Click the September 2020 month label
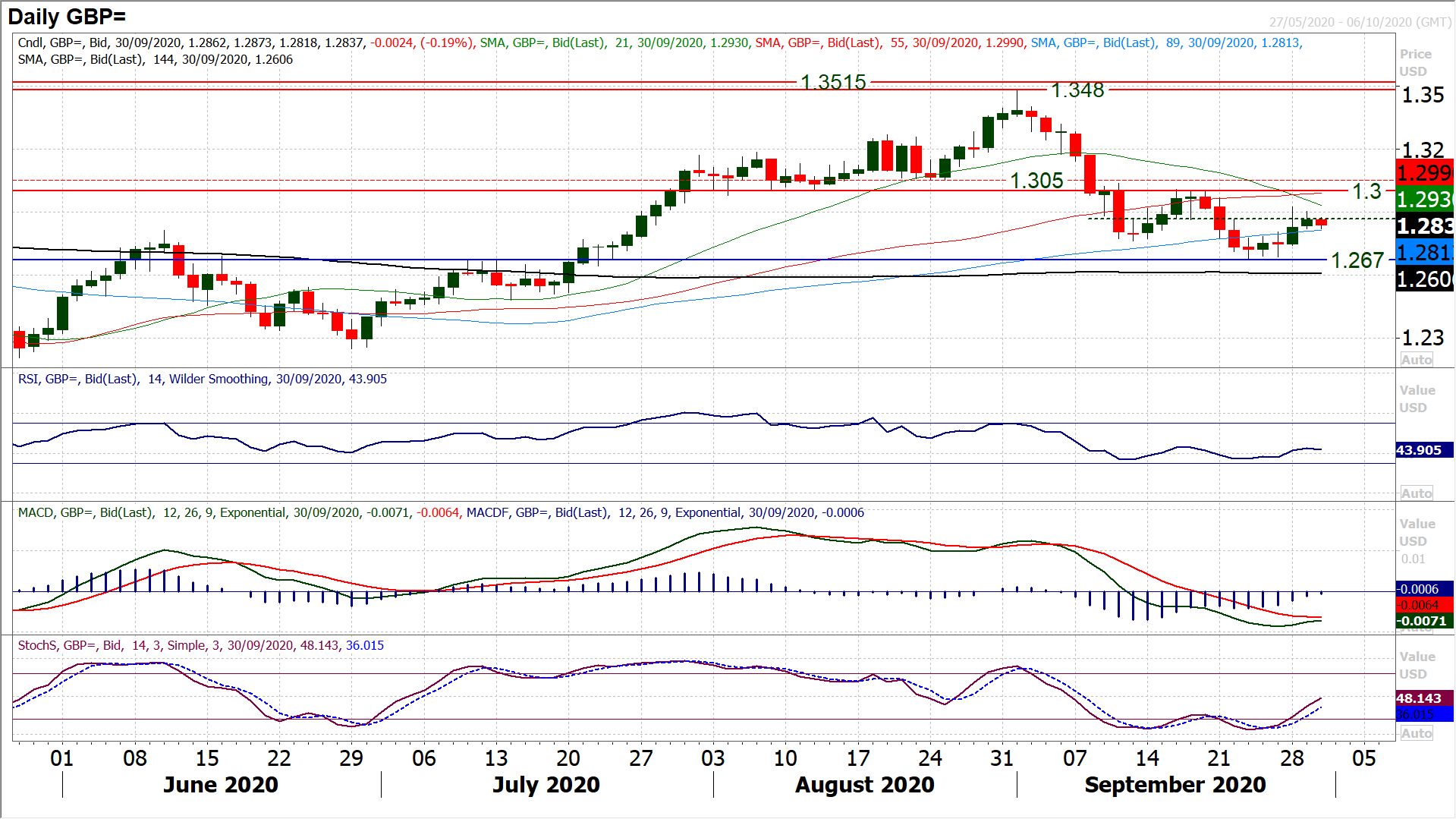 1175,785
